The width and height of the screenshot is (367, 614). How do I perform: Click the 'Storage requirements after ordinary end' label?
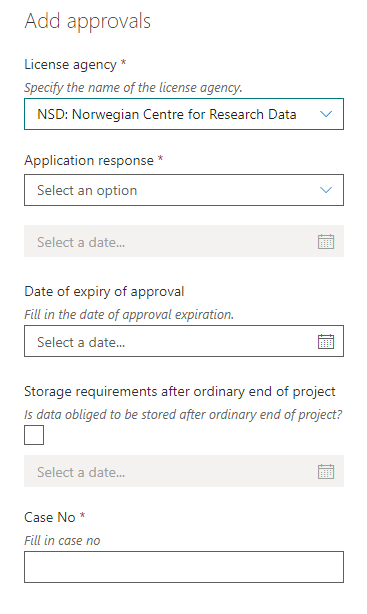(180, 391)
